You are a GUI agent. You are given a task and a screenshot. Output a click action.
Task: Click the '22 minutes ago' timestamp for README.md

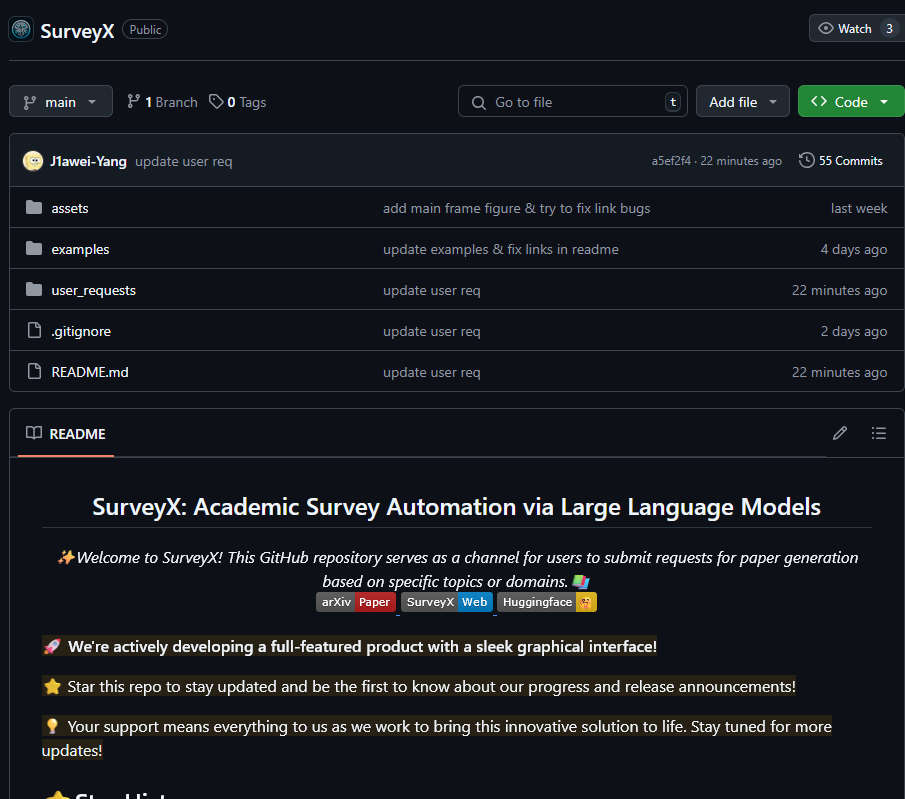click(839, 372)
